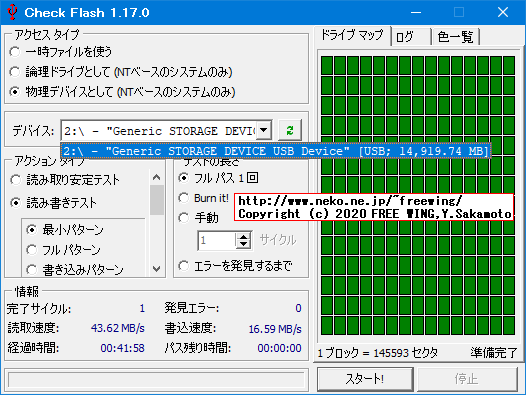
Task: Click the action type scrollbar thumb
Action: click(157, 200)
